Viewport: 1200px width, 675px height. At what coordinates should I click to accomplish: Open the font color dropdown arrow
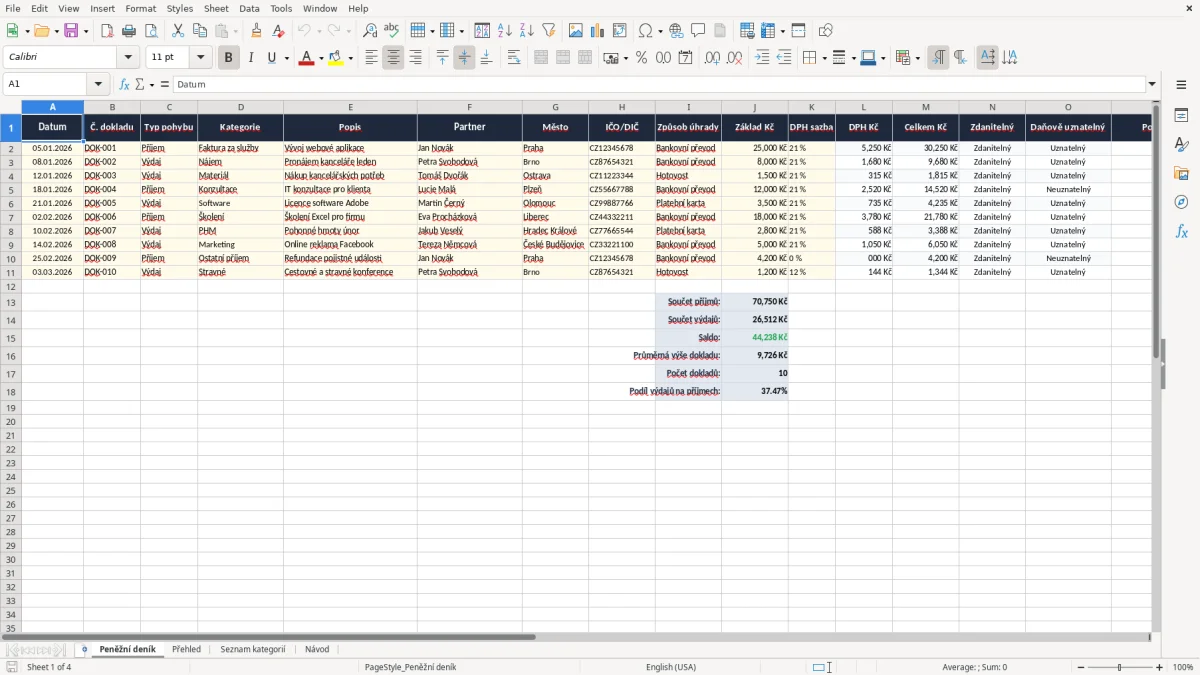point(321,58)
